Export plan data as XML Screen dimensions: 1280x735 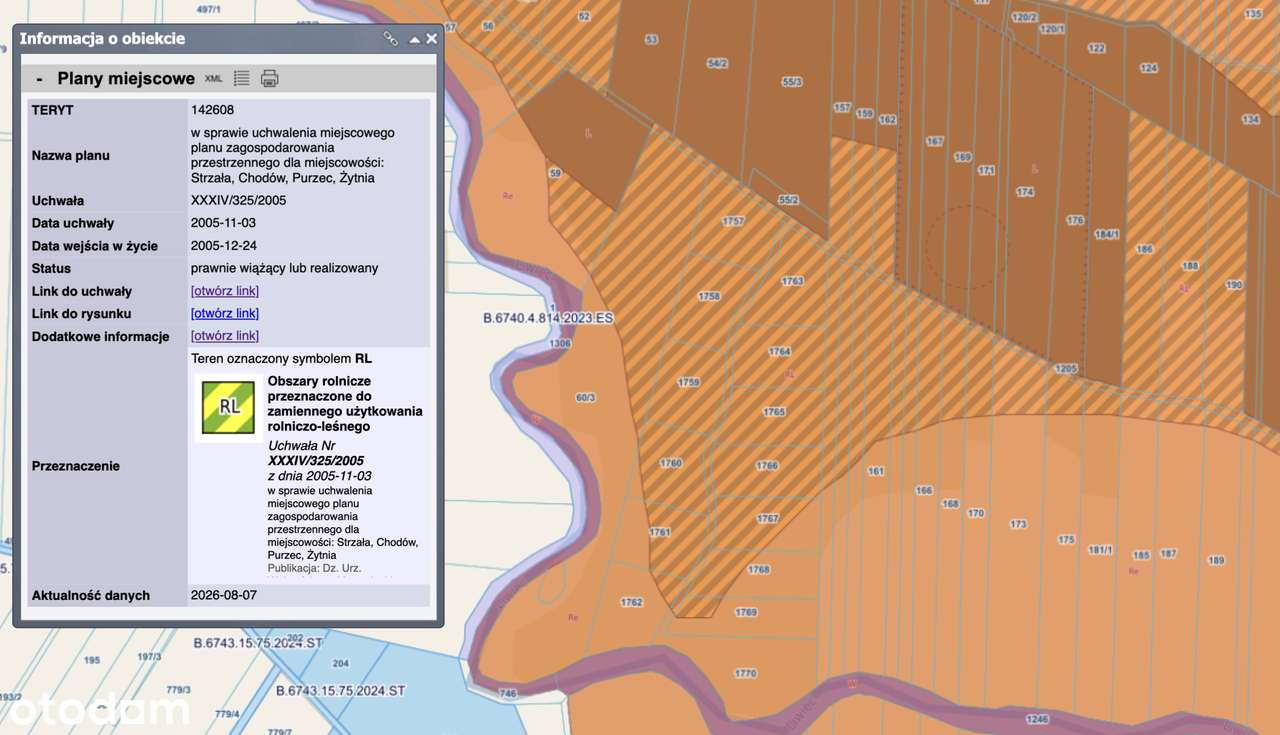[214, 78]
